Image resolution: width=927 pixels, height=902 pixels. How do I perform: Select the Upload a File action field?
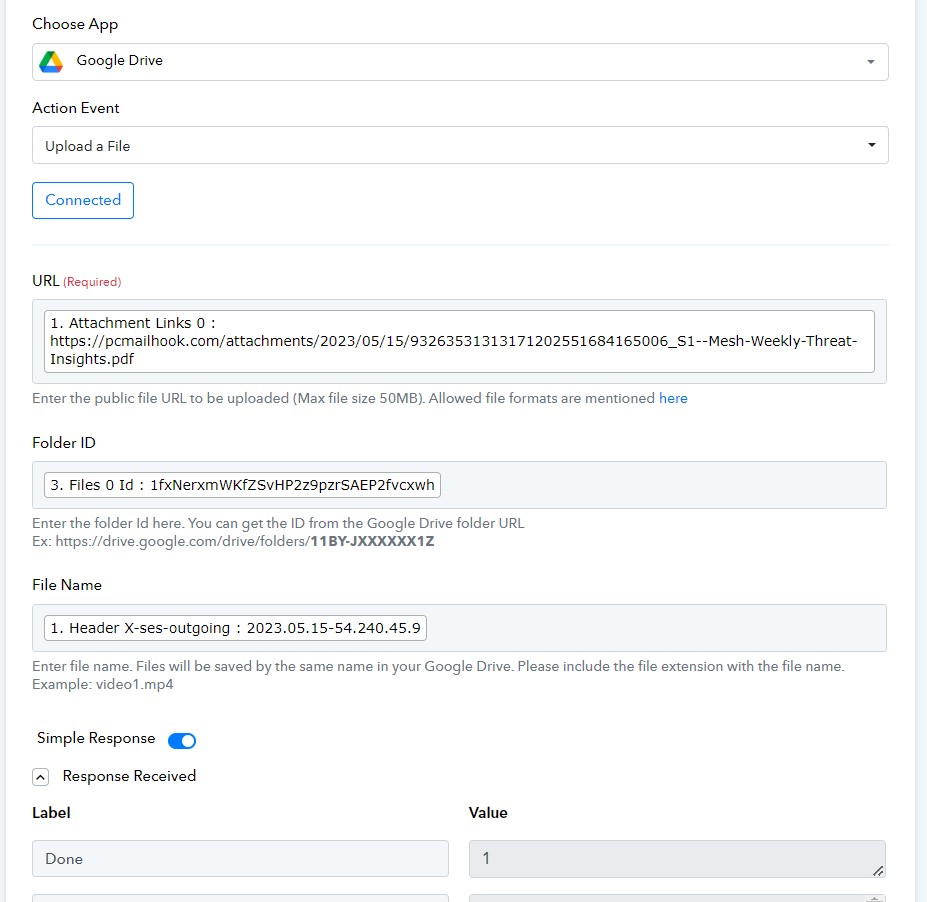(460, 145)
